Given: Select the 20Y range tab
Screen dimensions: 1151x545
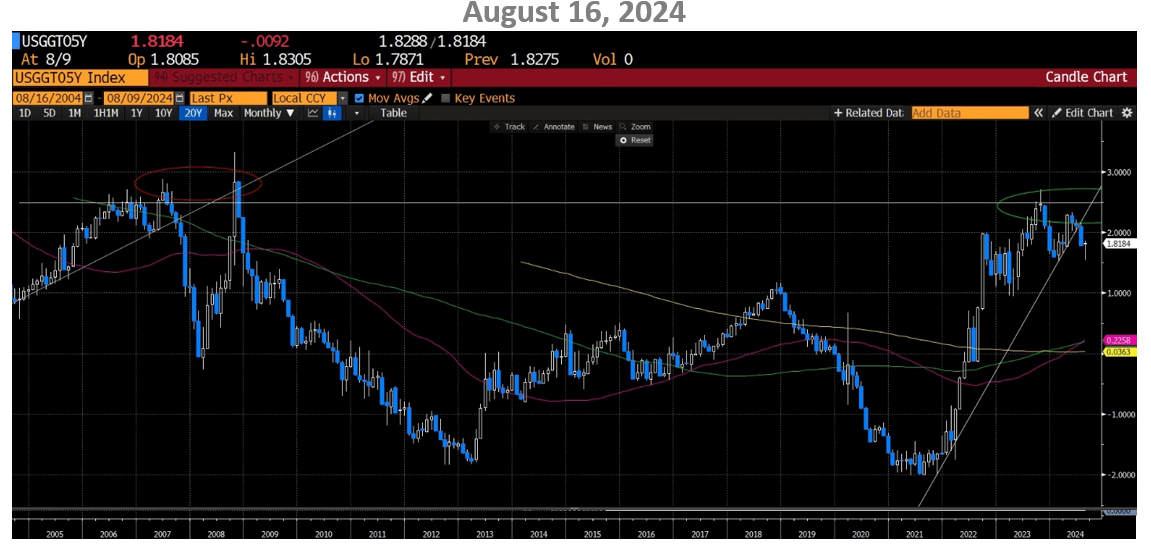Looking at the screenshot, I should pyautogui.click(x=193, y=113).
